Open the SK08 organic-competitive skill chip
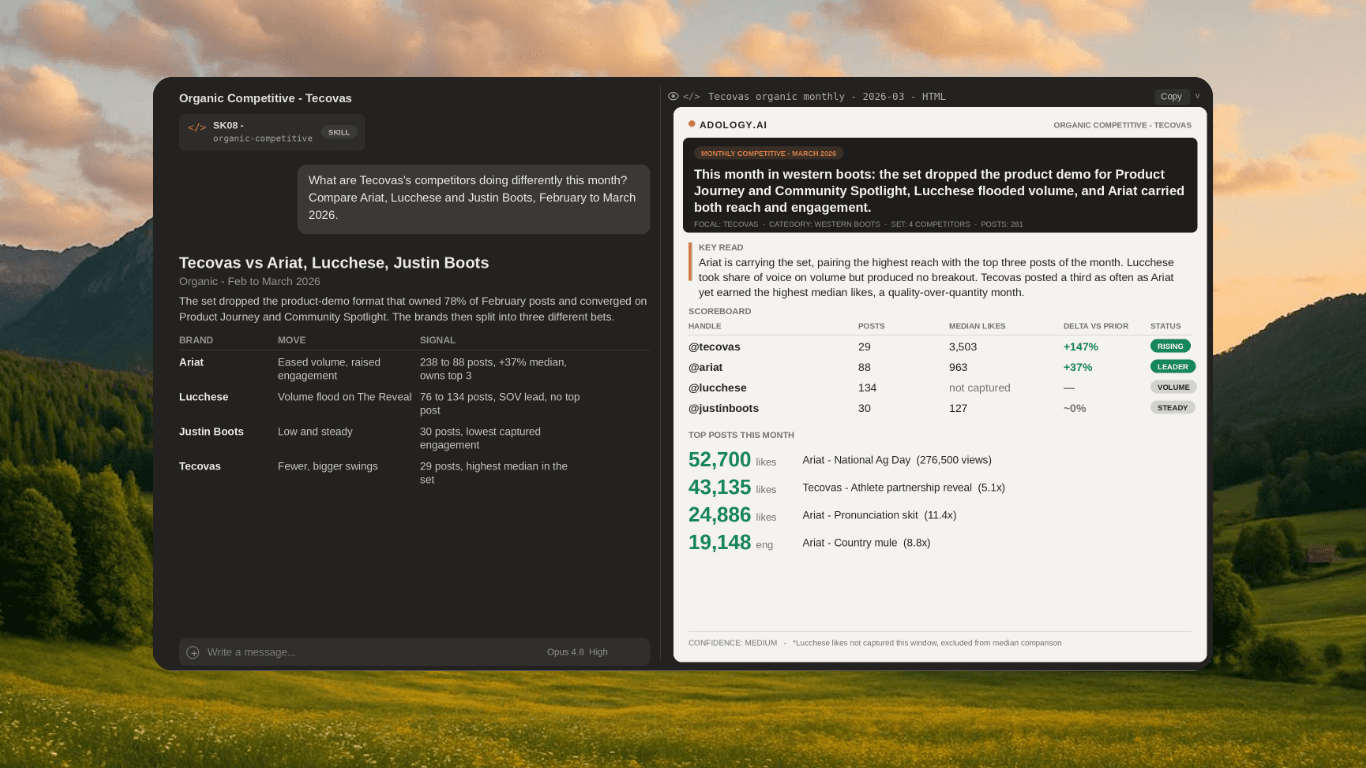1366x768 pixels. tap(272, 132)
